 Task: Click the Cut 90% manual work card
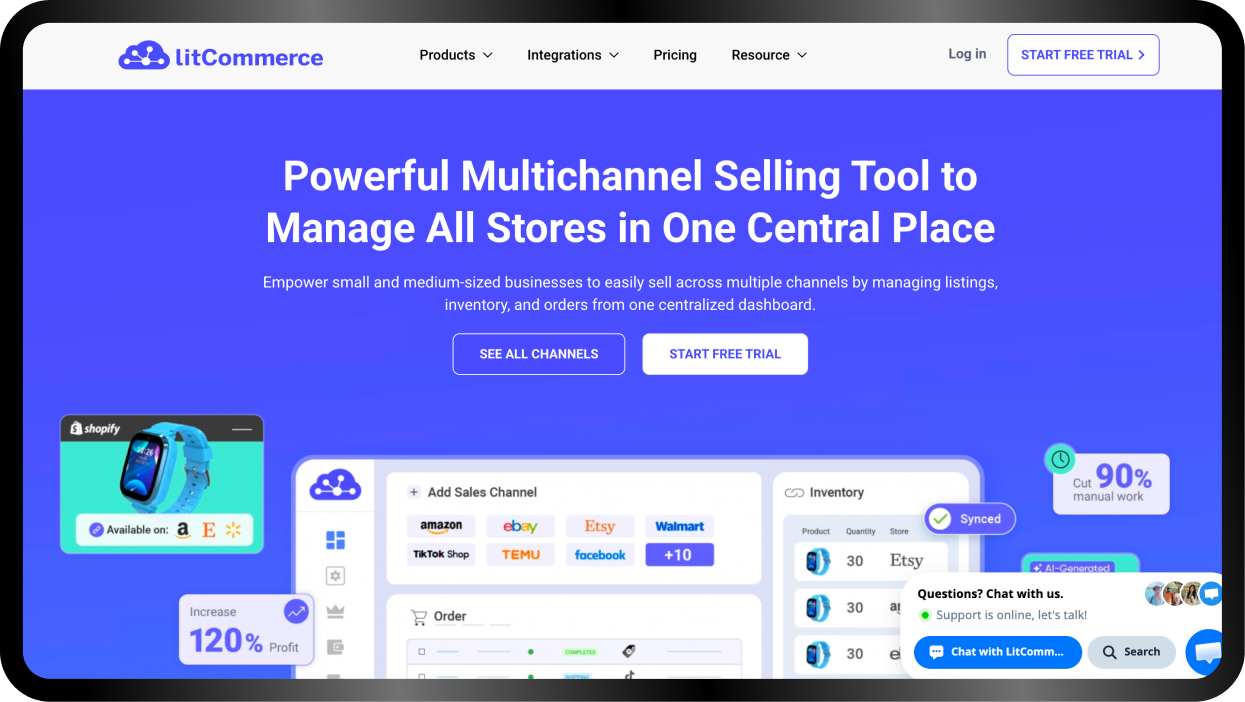point(1111,484)
